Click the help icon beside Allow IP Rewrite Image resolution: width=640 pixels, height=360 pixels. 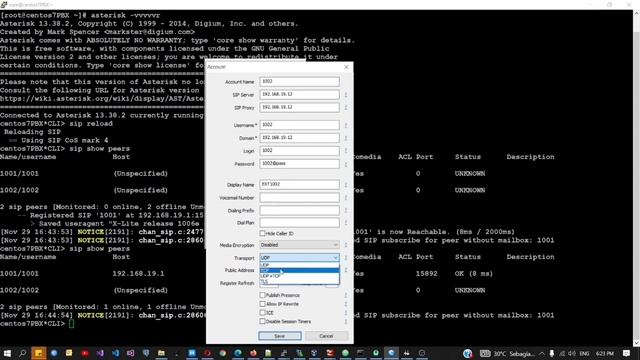(346, 304)
